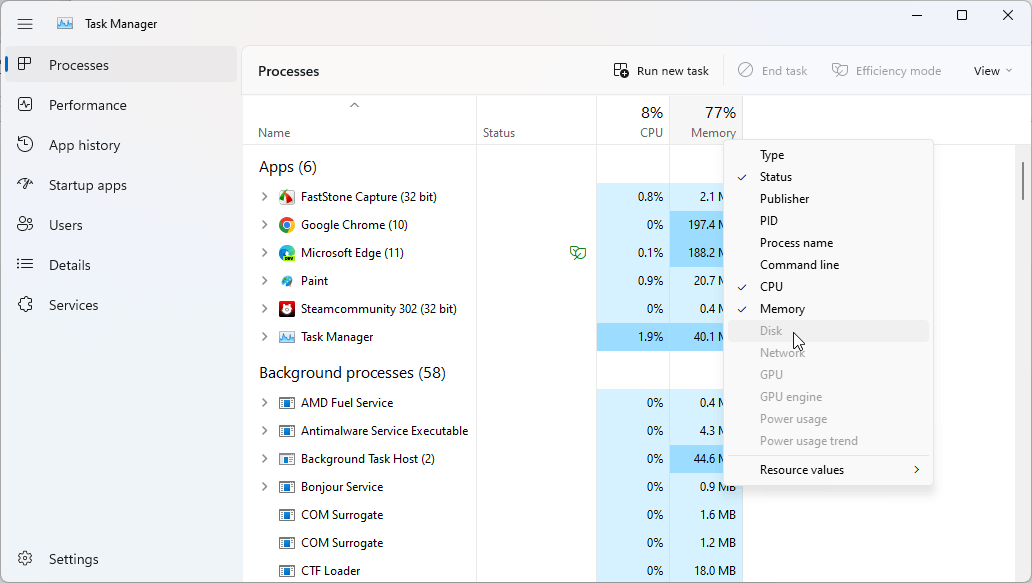
Task: Expand the Microsoft Edge process group
Action: [x=265, y=253]
